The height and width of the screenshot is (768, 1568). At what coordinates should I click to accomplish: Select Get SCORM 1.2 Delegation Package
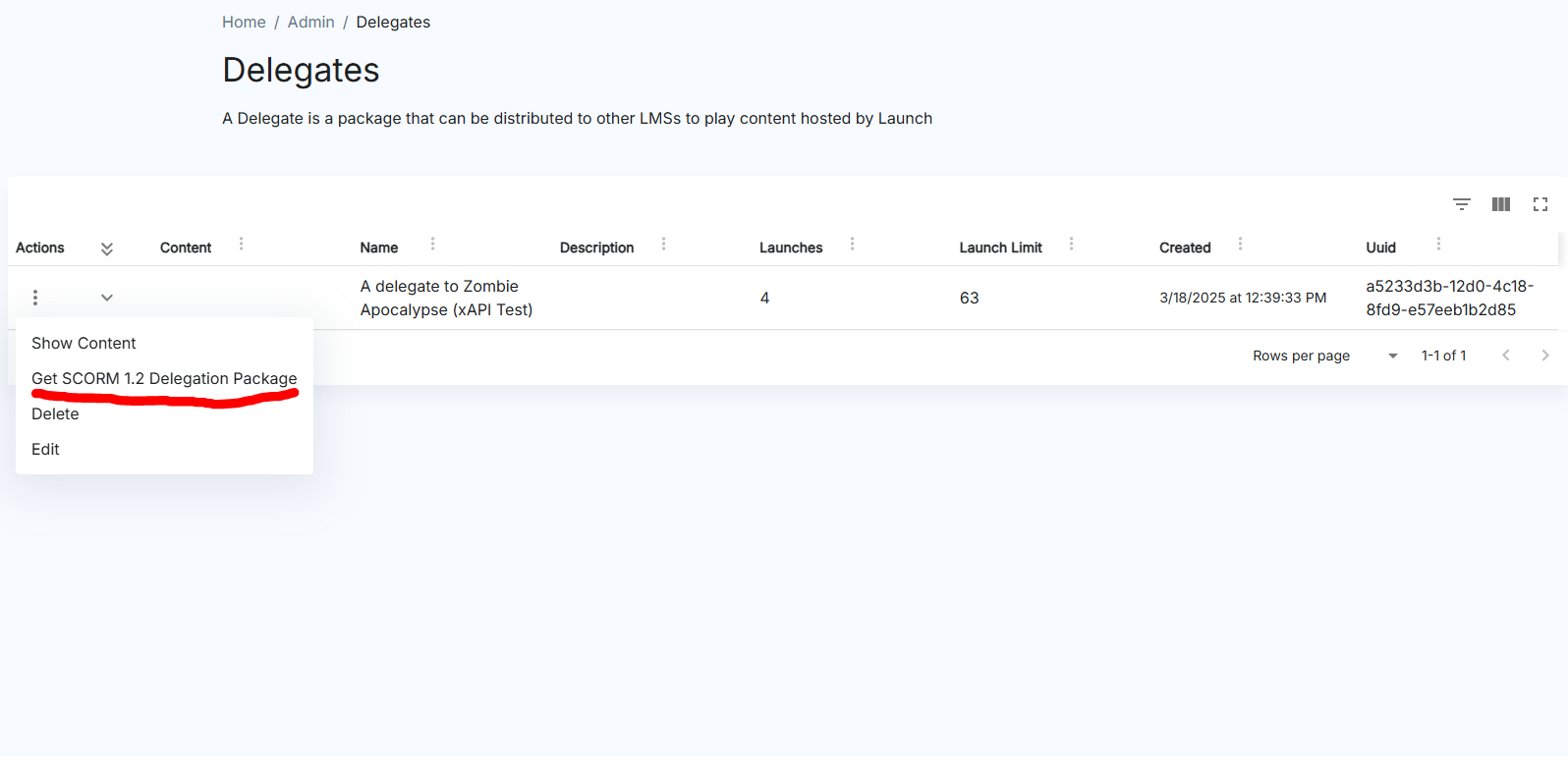click(164, 378)
